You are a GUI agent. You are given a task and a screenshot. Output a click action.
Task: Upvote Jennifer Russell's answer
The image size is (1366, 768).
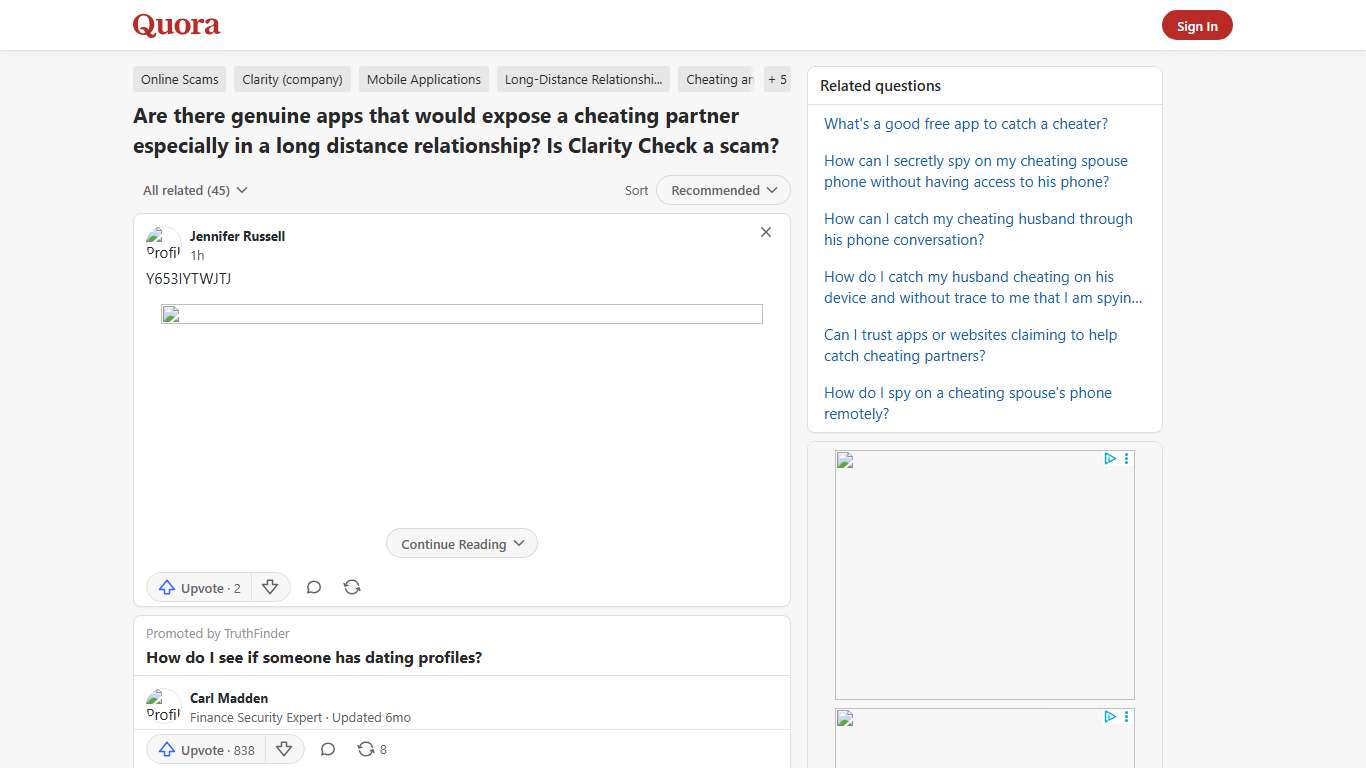click(200, 588)
